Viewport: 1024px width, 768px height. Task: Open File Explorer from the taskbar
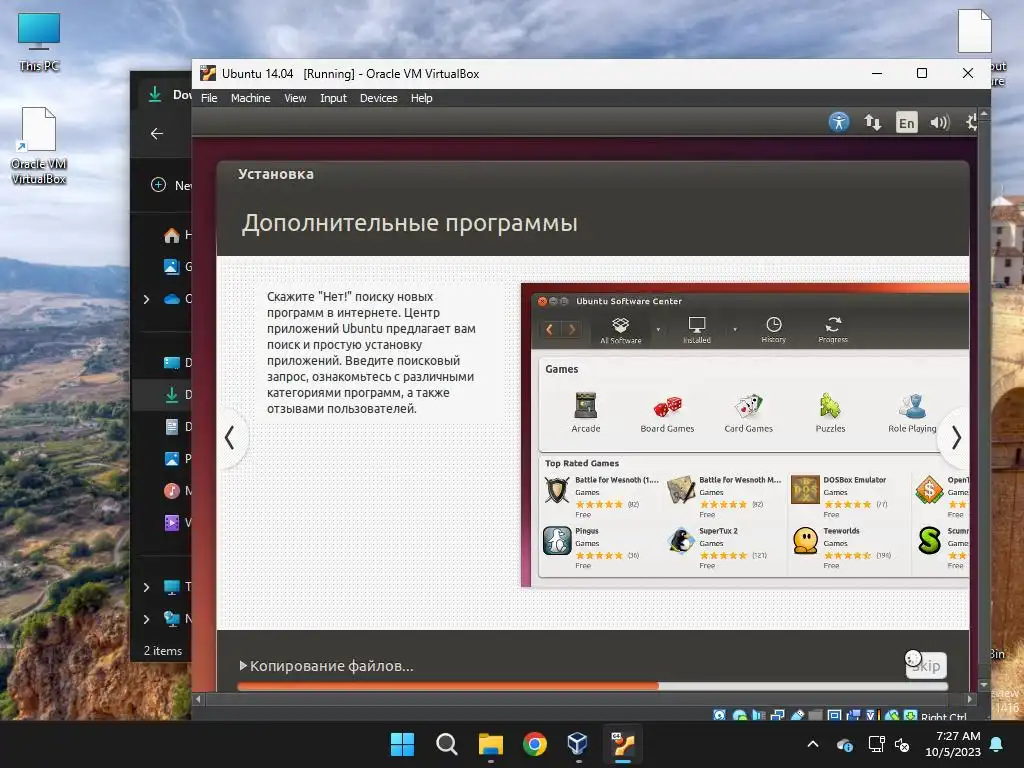pyautogui.click(x=490, y=744)
